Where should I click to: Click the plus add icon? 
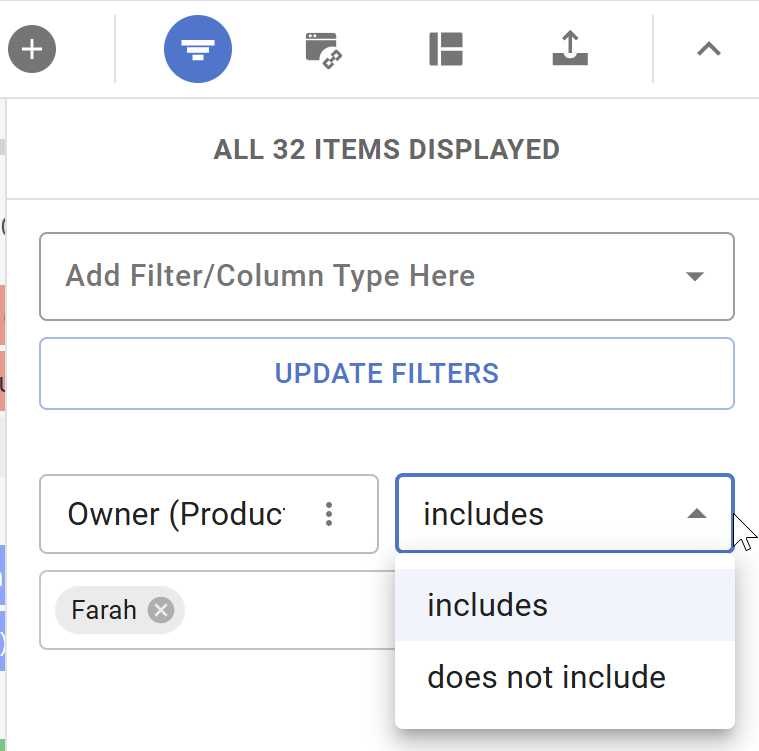32,49
